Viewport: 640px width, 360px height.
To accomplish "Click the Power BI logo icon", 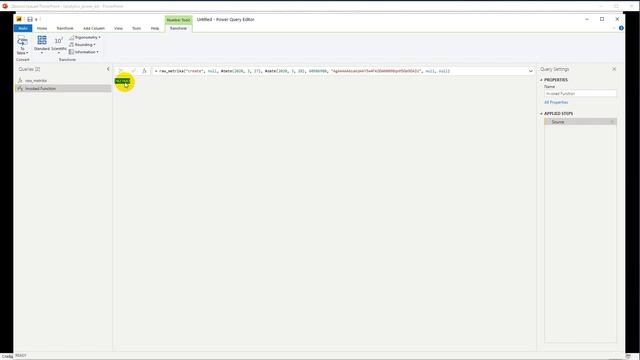I will [19, 19].
